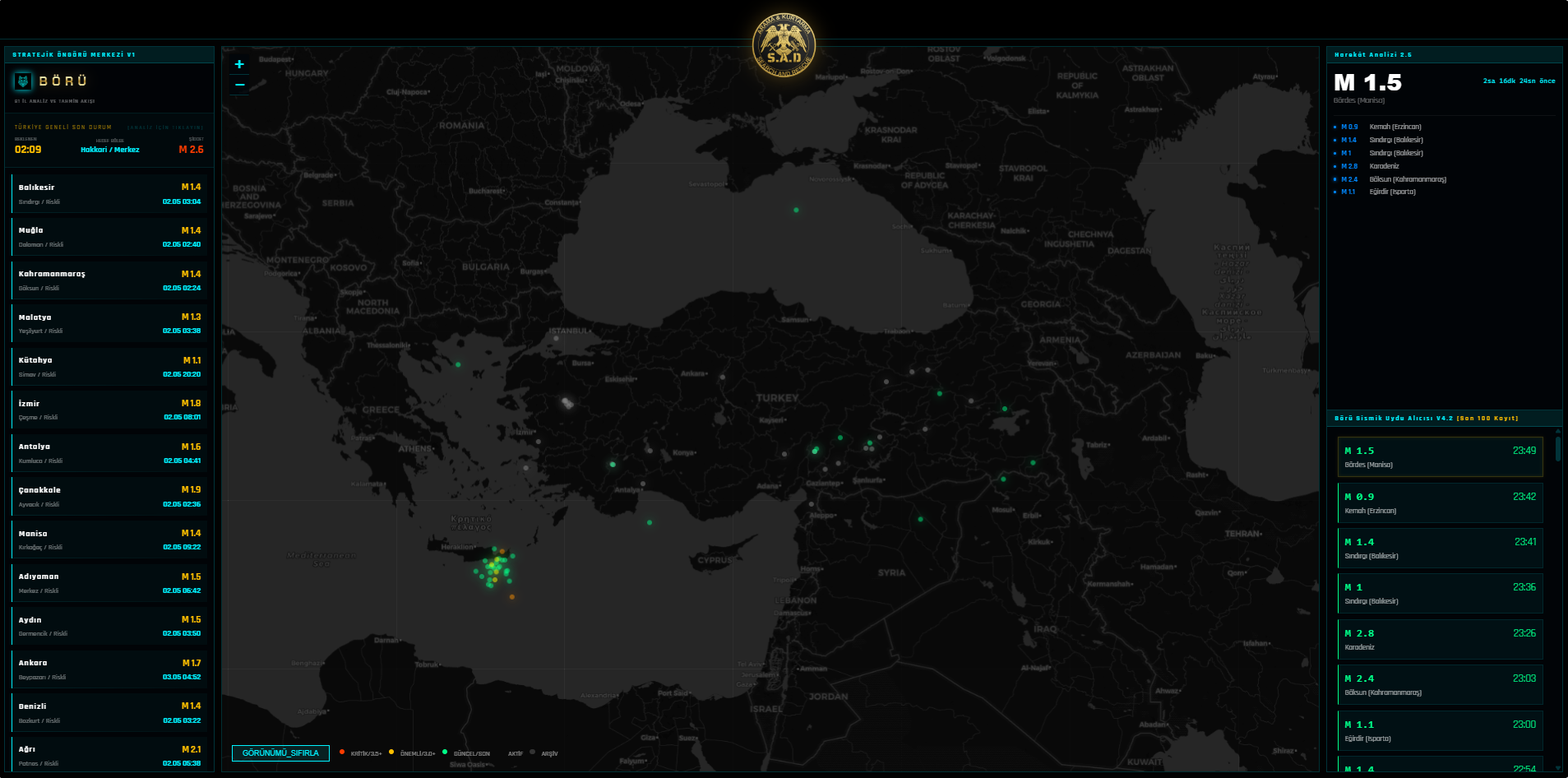Click the green GÜNCEL/SON legend dot
1568x778 pixels.
pyautogui.click(x=445, y=752)
